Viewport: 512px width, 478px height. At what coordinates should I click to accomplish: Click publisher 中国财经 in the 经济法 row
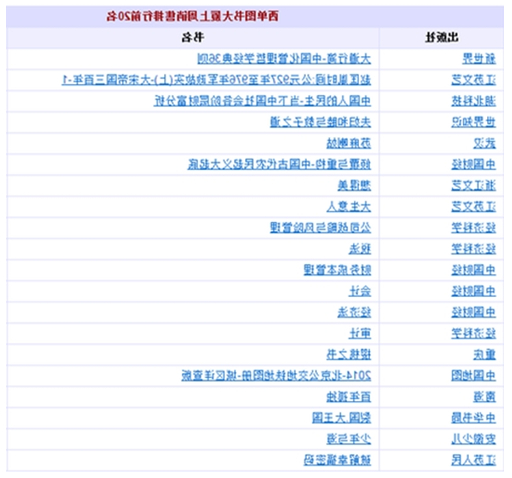coord(474,312)
